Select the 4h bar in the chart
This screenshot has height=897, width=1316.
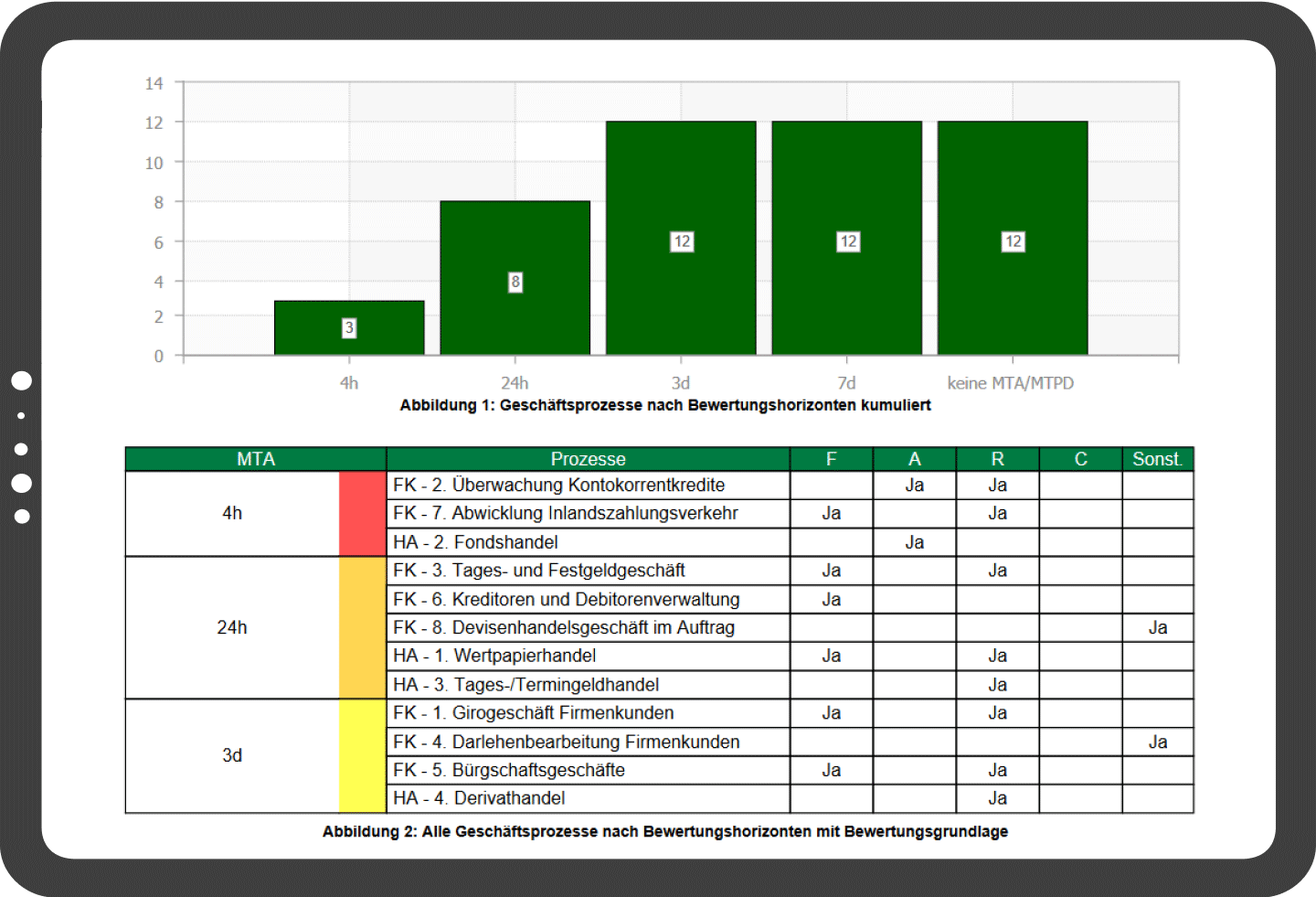coord(348,327)
